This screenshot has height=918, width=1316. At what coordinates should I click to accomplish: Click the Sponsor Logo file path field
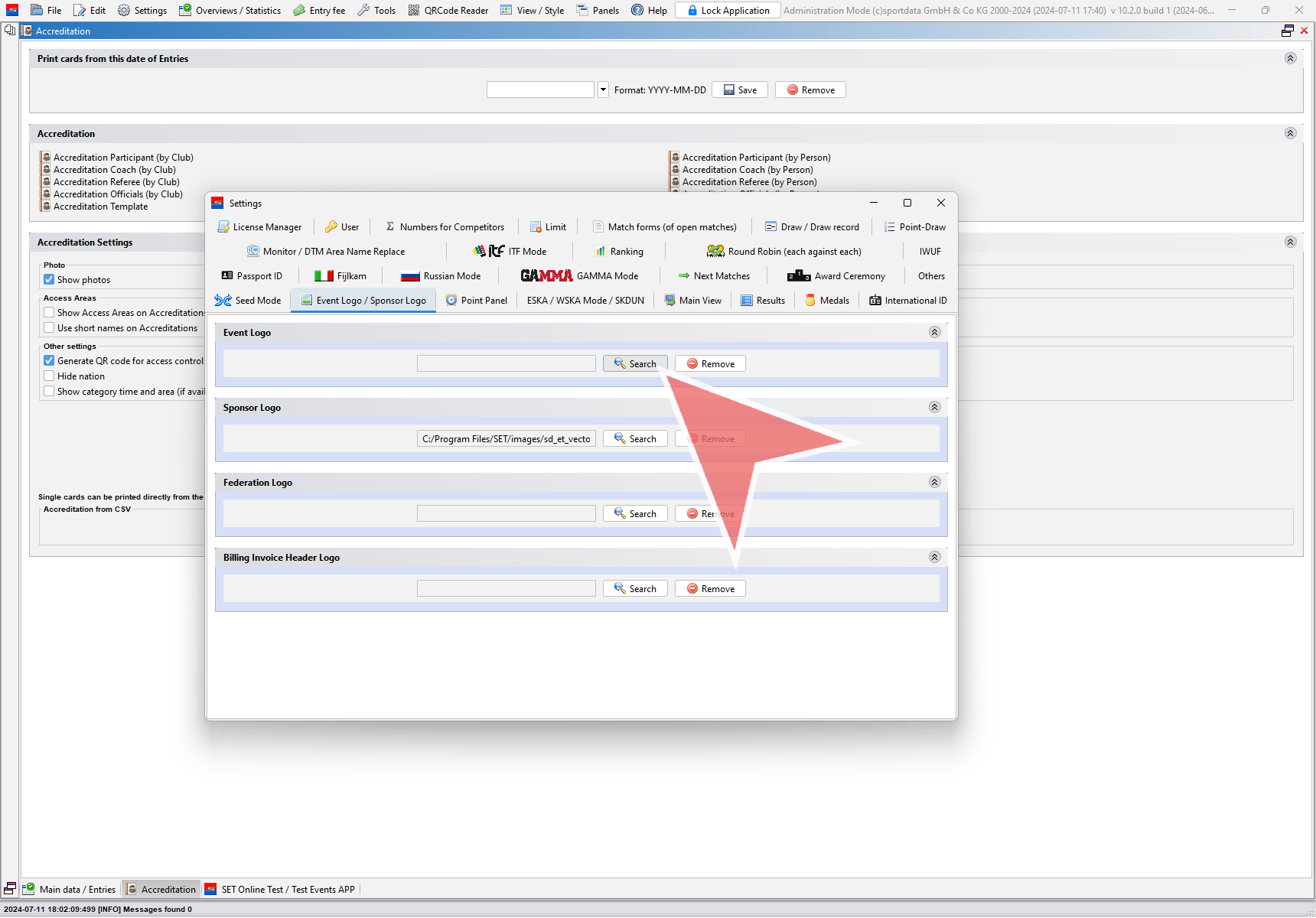[x=506, y=439]
